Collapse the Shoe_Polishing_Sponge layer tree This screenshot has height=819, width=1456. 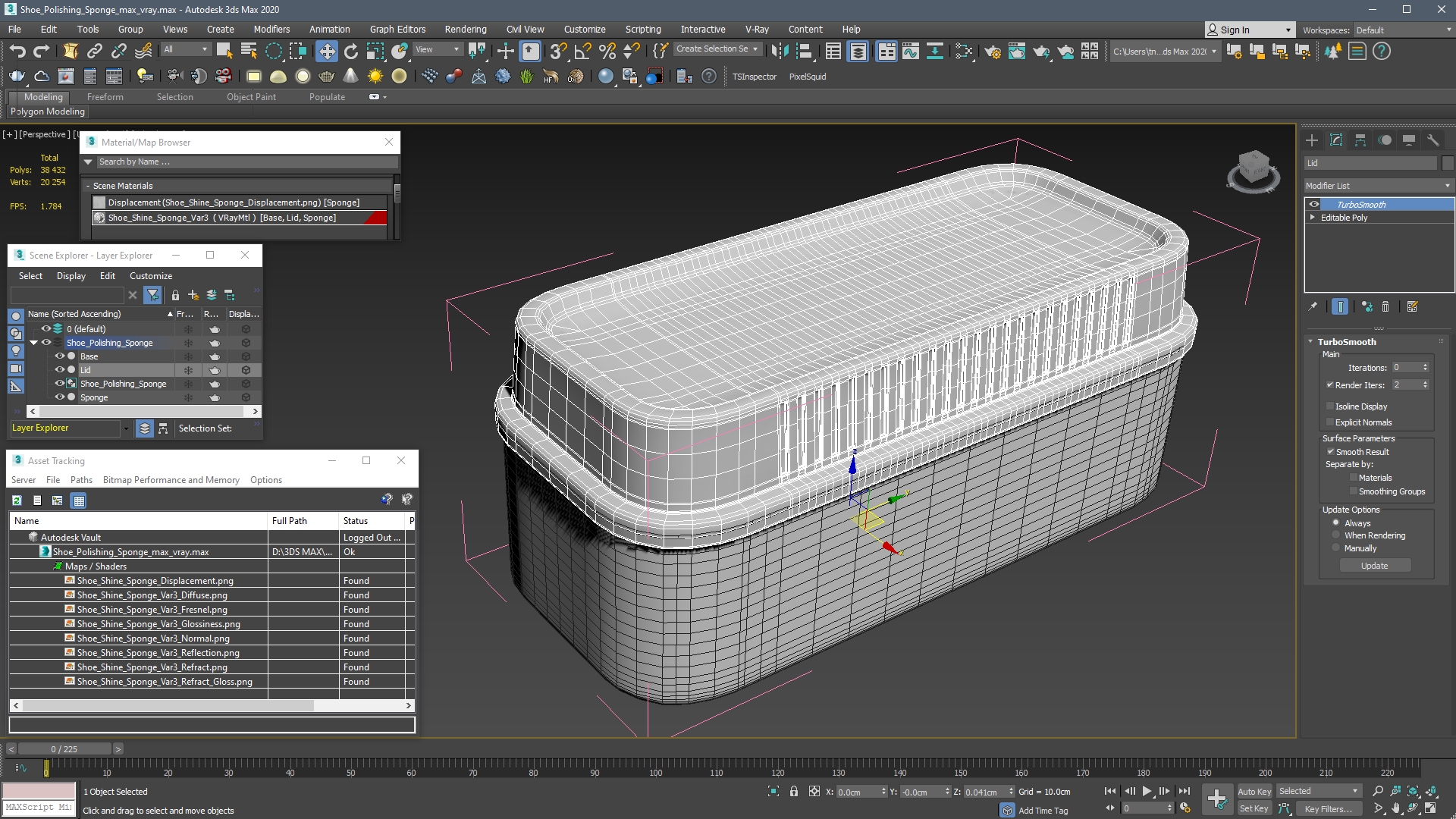(33, 343)
